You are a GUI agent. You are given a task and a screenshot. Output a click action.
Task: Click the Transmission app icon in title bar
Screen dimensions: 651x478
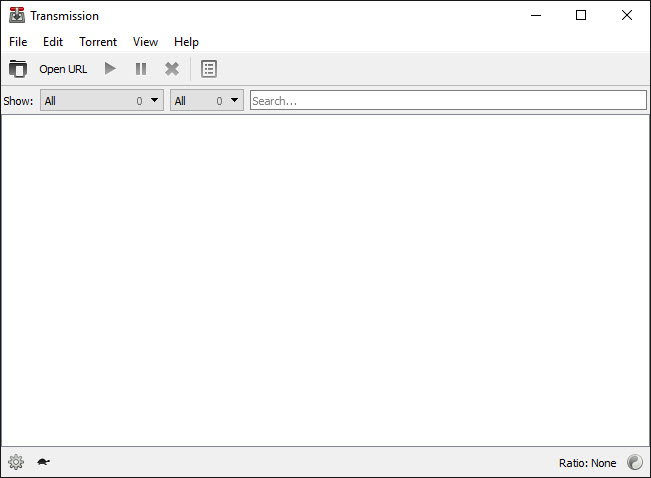tap(17, 15)
